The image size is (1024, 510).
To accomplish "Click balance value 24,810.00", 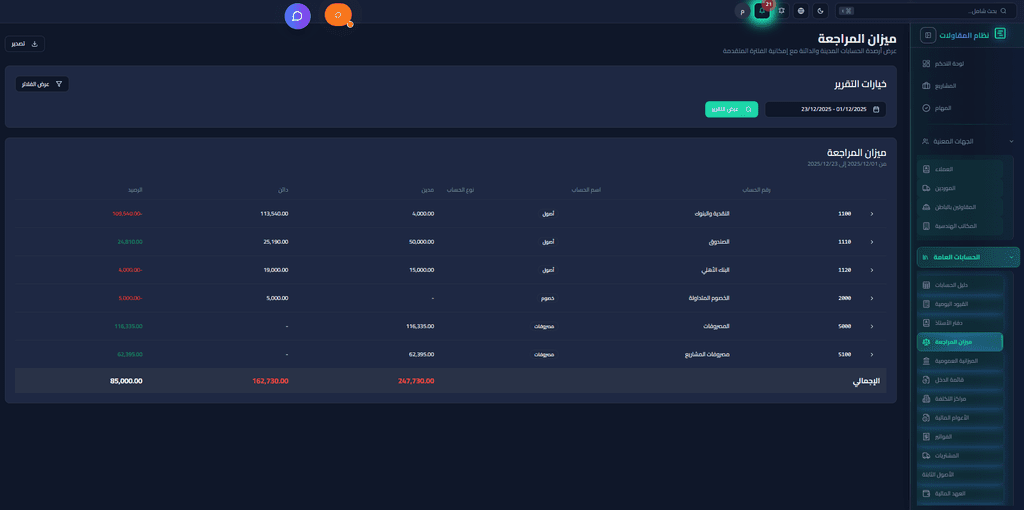I will coord(130,242).
